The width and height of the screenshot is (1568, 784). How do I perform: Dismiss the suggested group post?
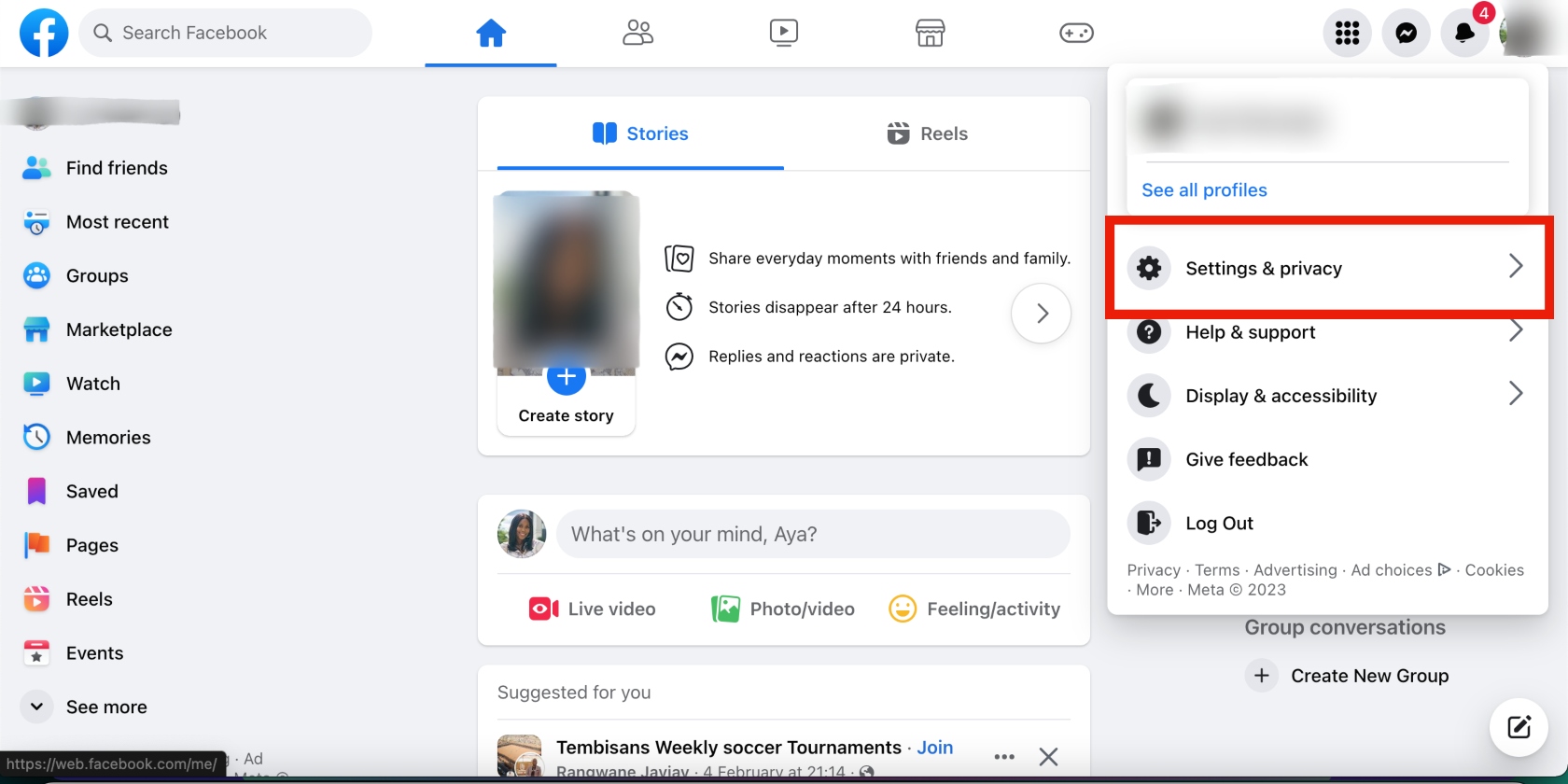click(1048, 757)
